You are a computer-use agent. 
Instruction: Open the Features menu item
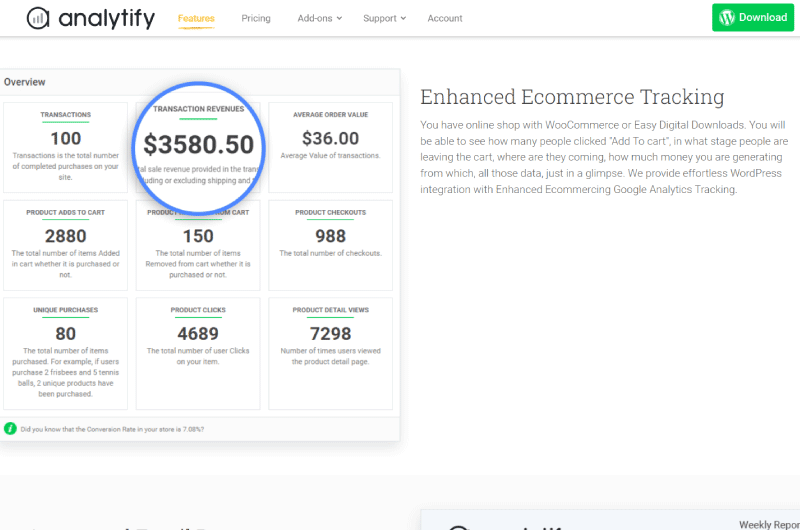(196, 18)
